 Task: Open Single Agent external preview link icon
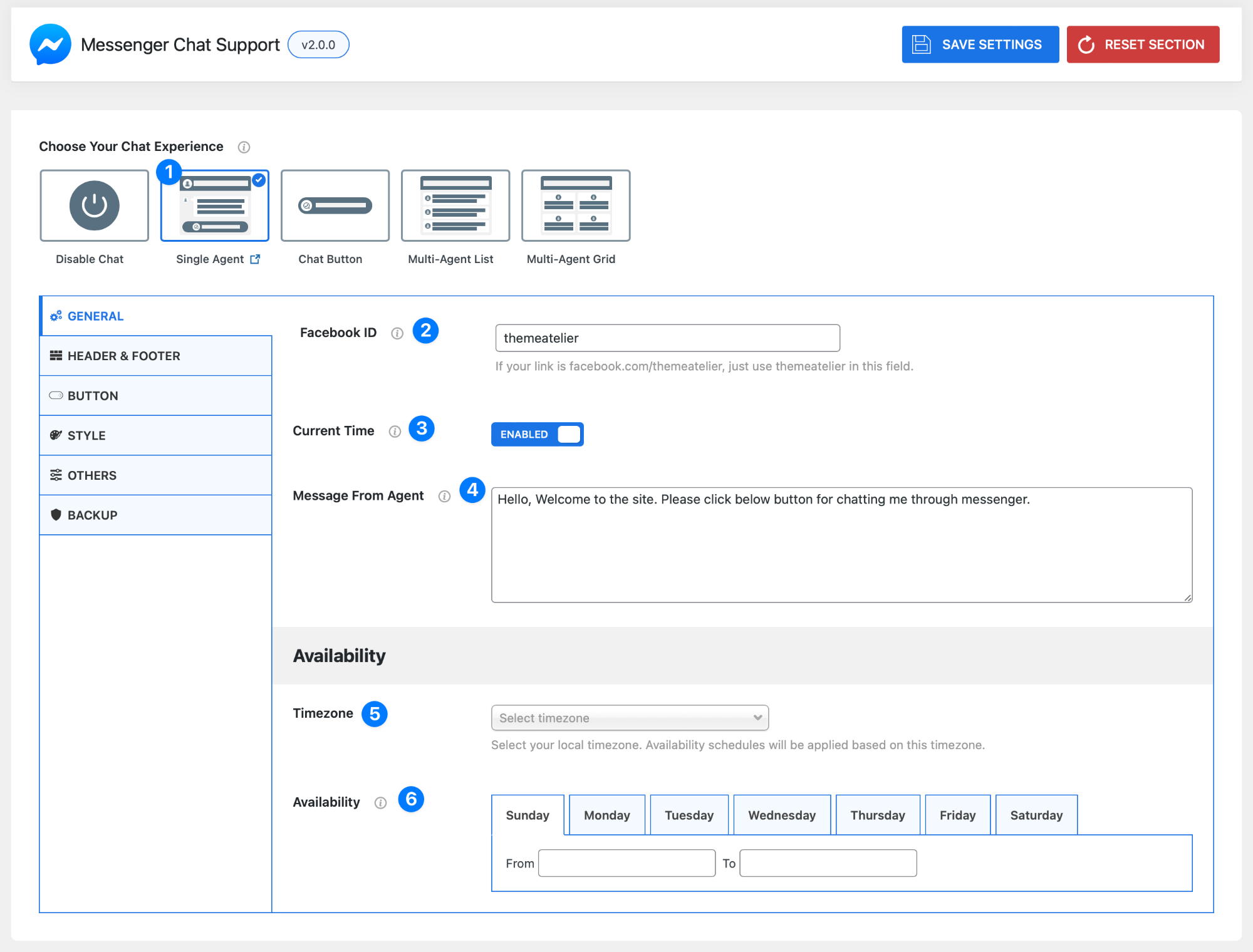pos(255,259)
